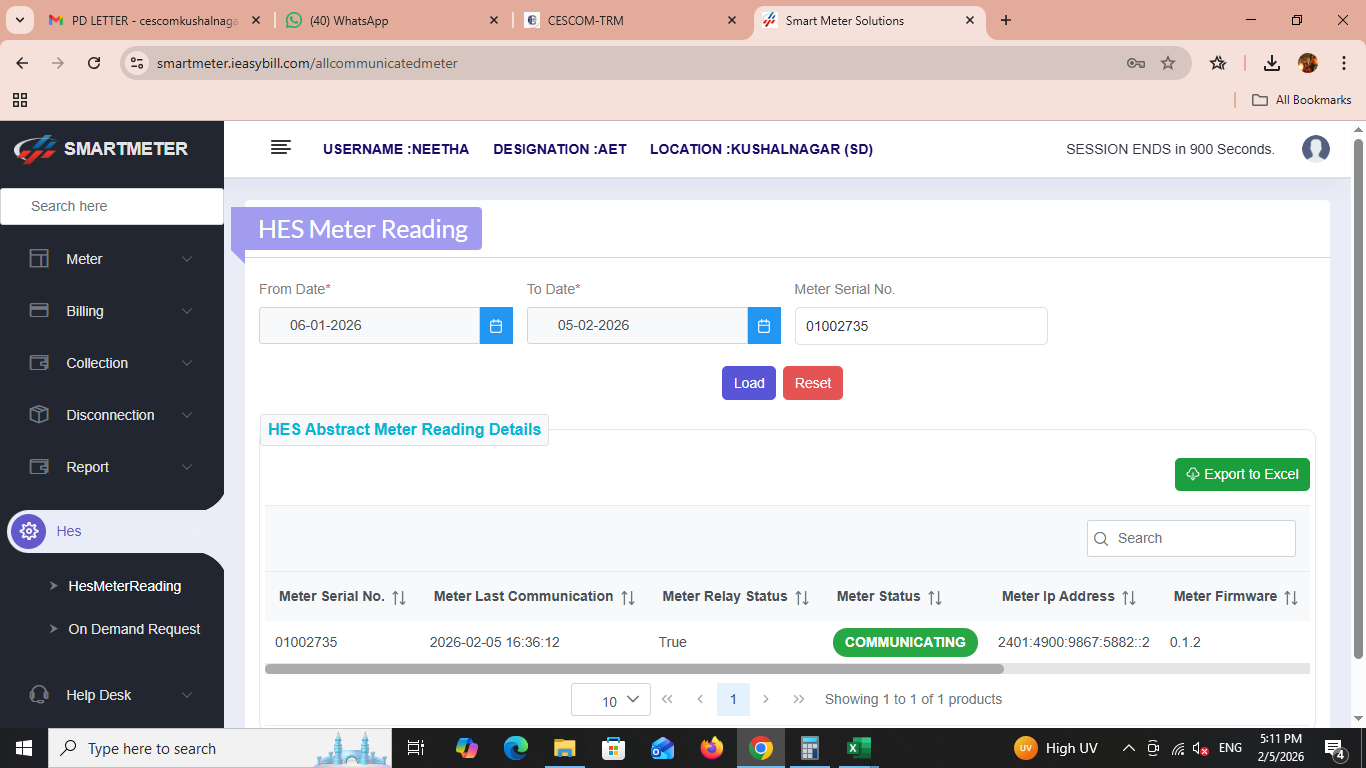Viewport: 1366px width, 768px height.
Task: Expand the Help Desk sidebar menu
Action: pyautogui.click(x=187, y=695)
